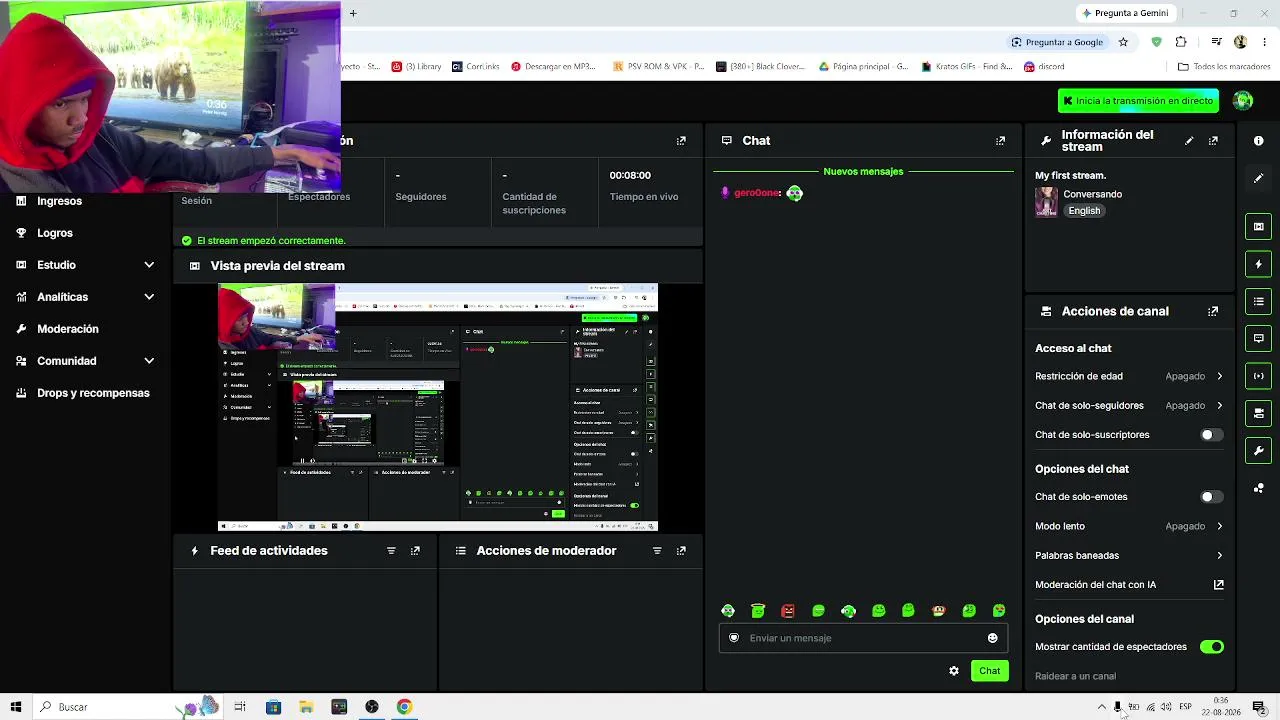Filter the Feed de actividades
The image size is (1280, 720).
pos(391,551)
